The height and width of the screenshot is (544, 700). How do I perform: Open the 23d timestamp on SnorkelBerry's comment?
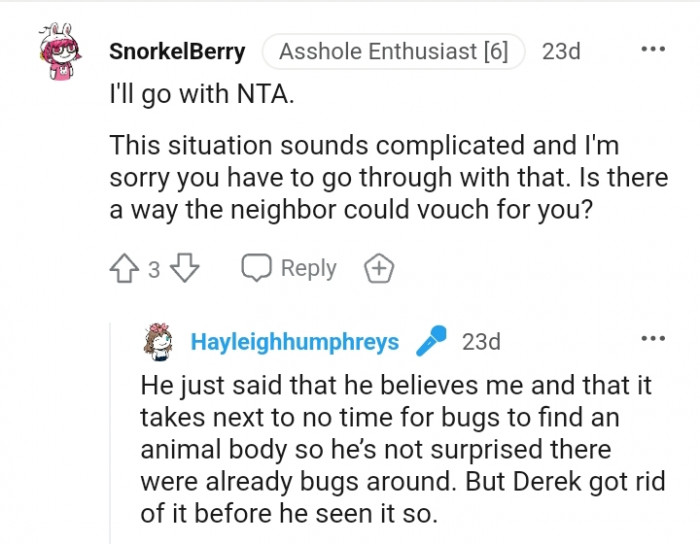tap(561, 52)
